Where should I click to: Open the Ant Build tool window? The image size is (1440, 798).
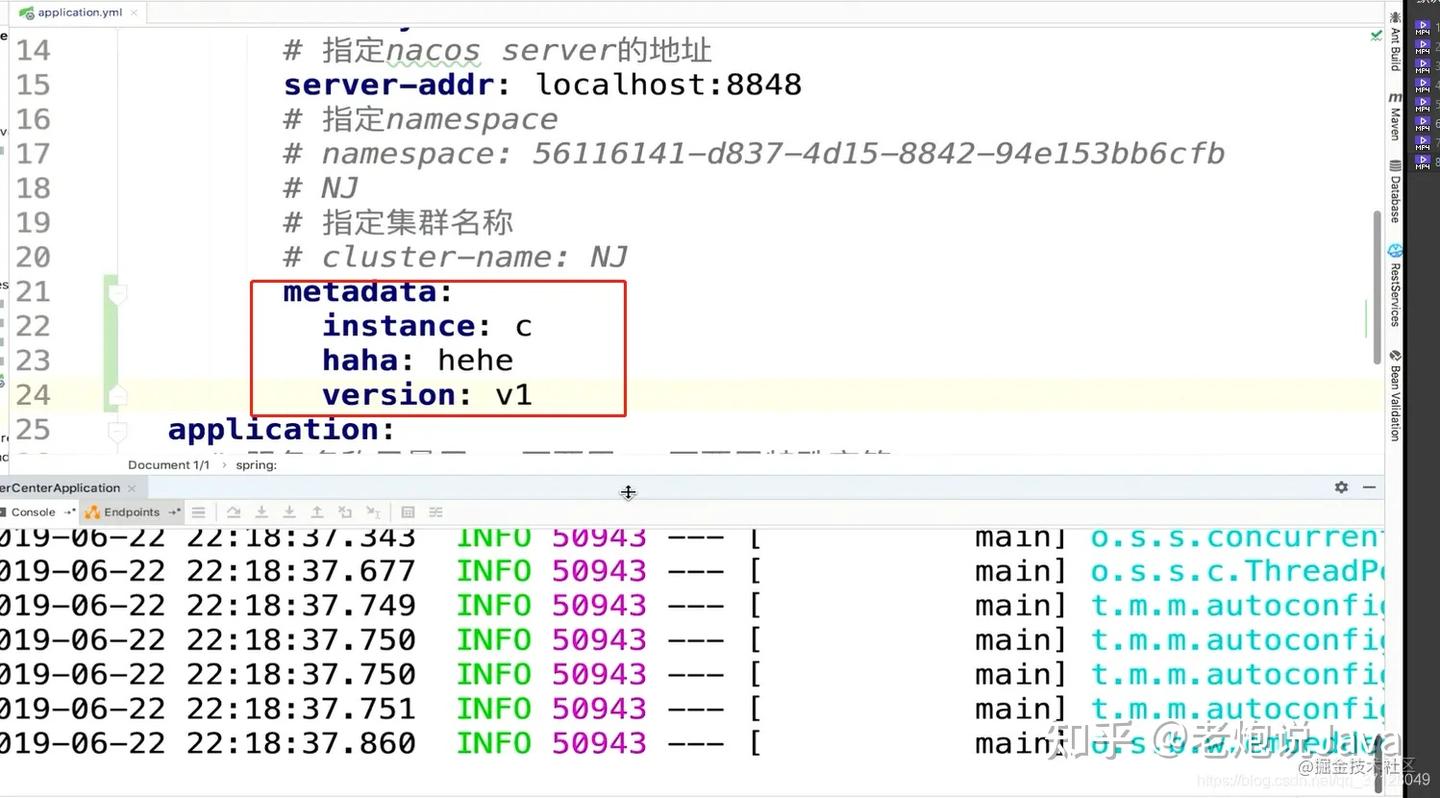point(1395,42)
